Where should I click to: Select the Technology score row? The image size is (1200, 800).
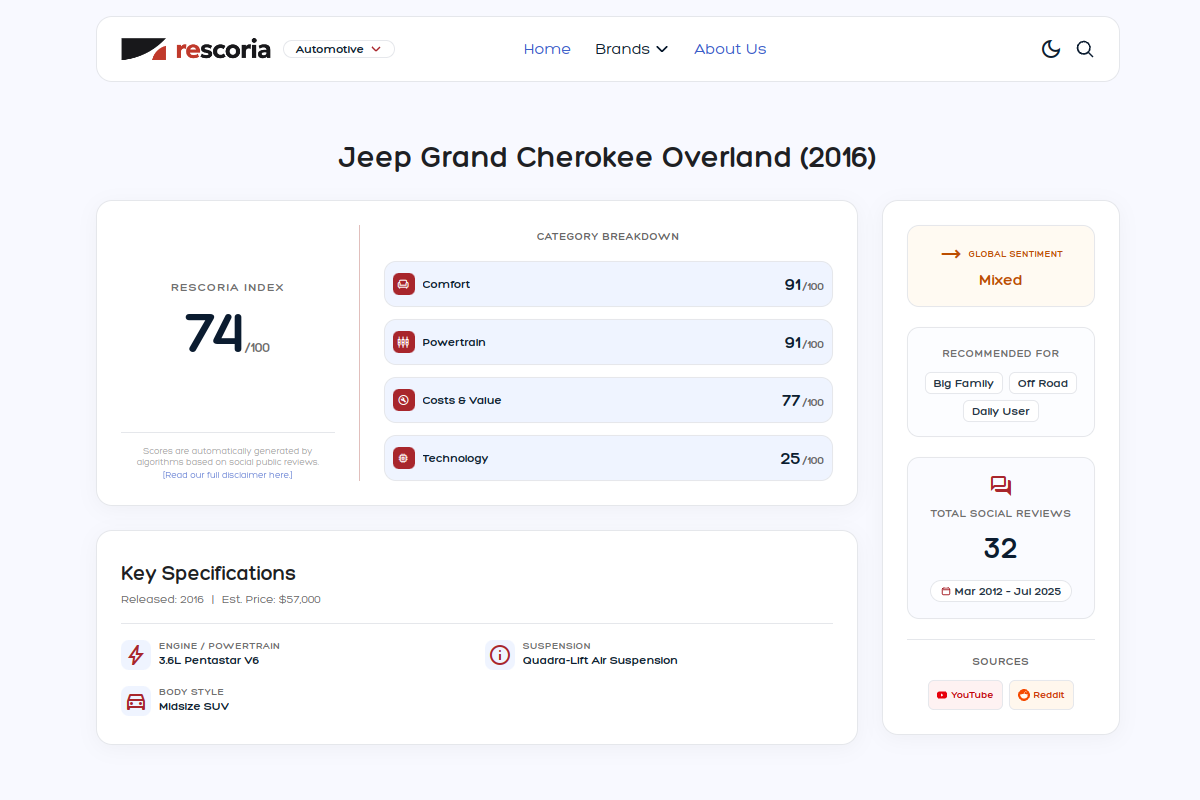click(608, 458)
